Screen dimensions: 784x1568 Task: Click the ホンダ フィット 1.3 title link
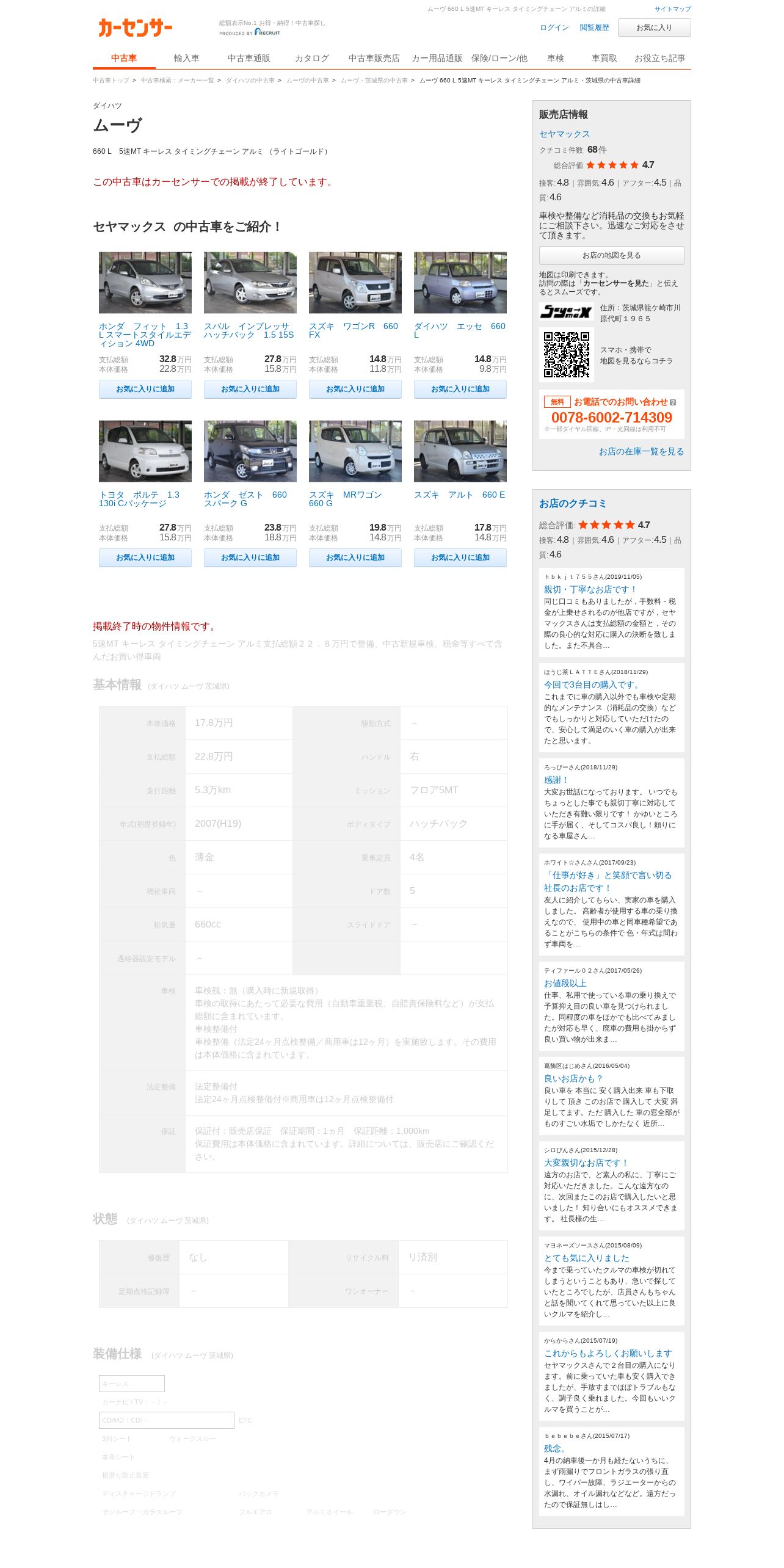pos(145,335)
